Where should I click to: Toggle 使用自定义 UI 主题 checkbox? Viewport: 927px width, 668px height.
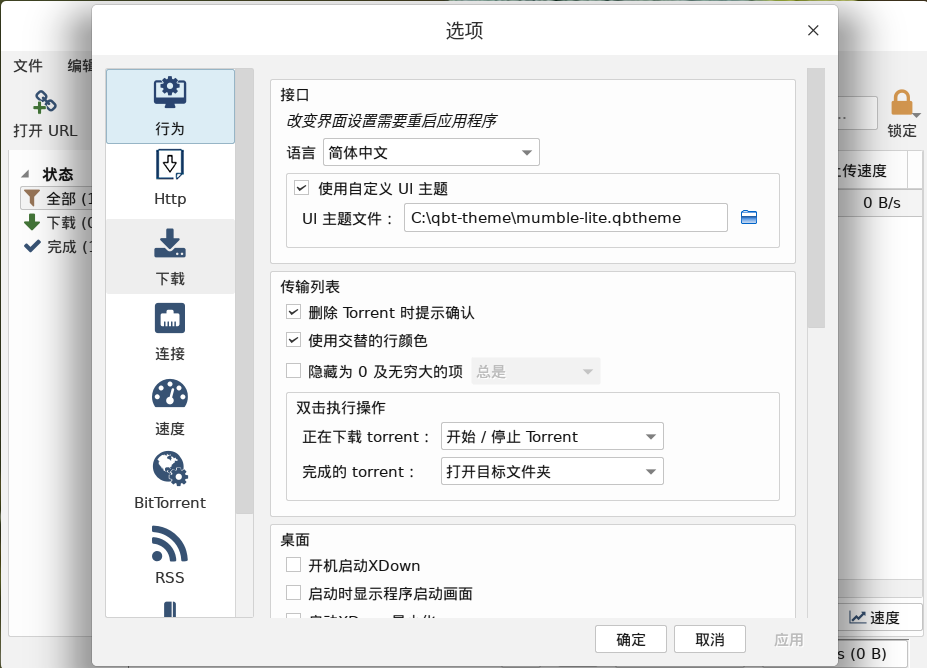302,188
